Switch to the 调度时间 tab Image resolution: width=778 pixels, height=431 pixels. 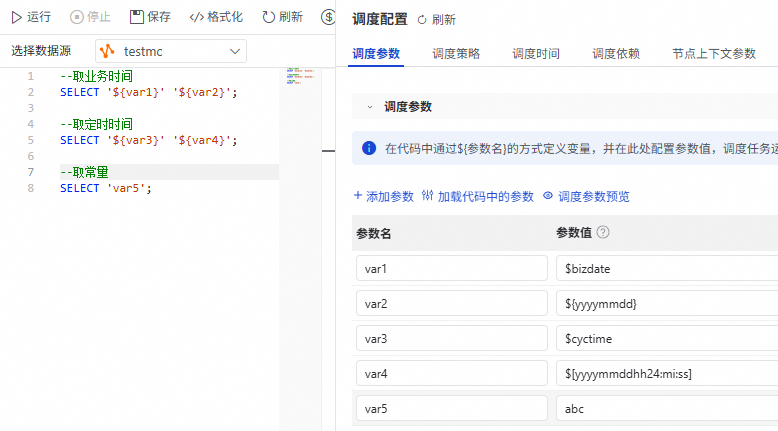click(536, 54)
